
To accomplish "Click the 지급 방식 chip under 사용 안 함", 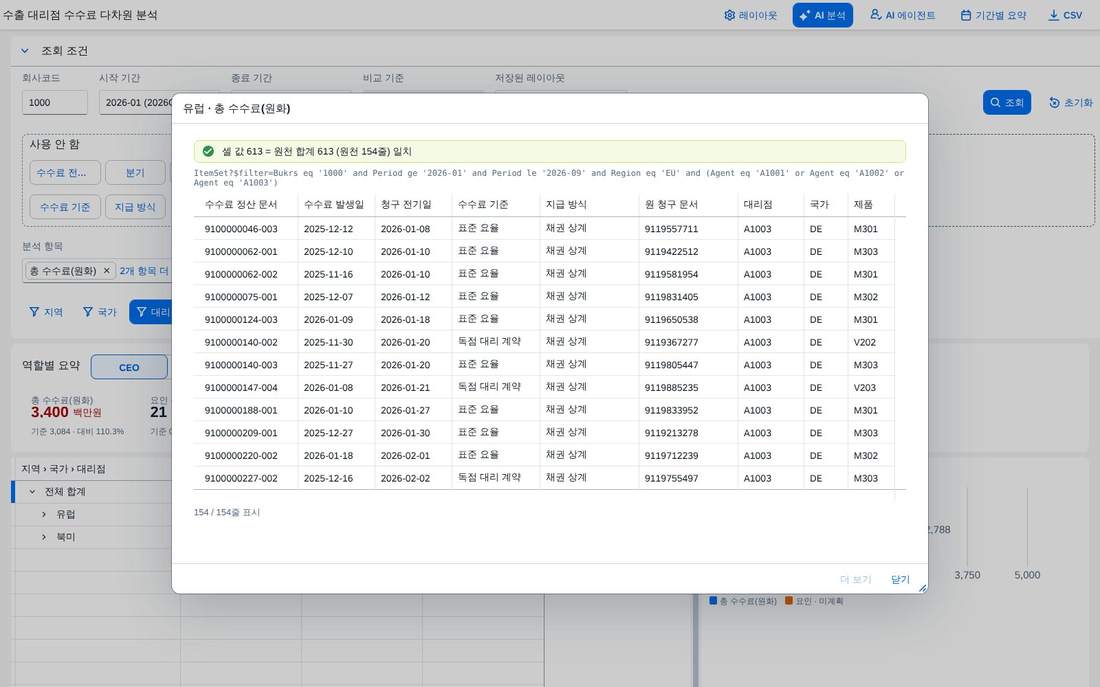I will pyautogui.click(x=135, y=207).
